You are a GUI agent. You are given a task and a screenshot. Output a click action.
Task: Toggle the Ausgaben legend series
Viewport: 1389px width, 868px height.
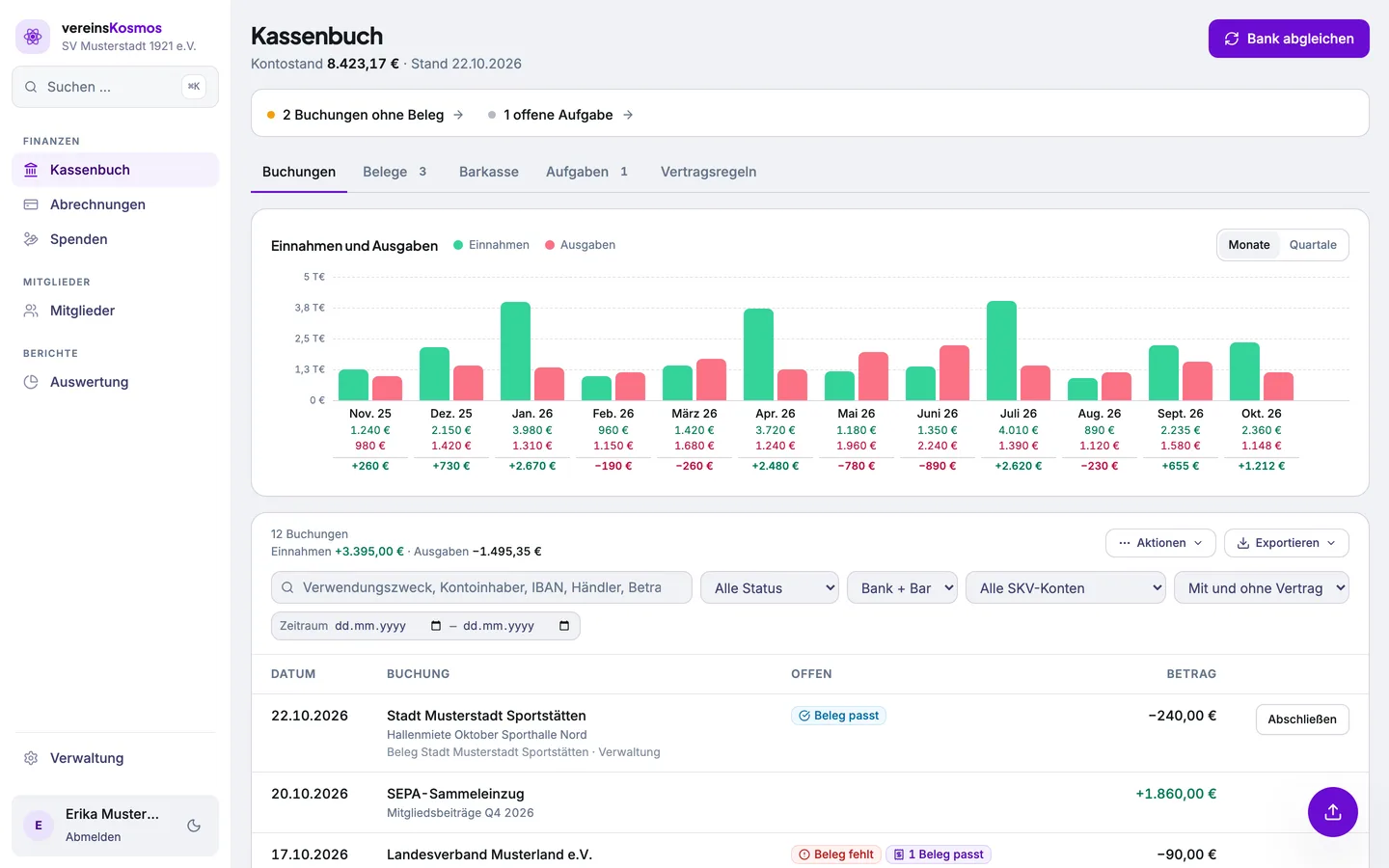[580, 245]
